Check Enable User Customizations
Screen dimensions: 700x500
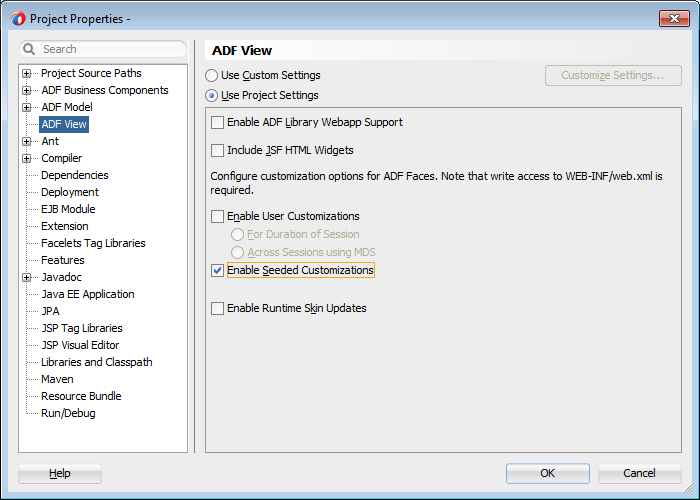(218, 216)
